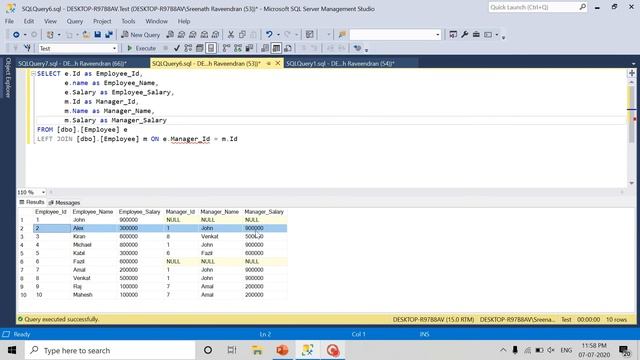Click the Cancel Executing Query icon
This screenshot has width=640, height=360.
(x=165, y=48)
